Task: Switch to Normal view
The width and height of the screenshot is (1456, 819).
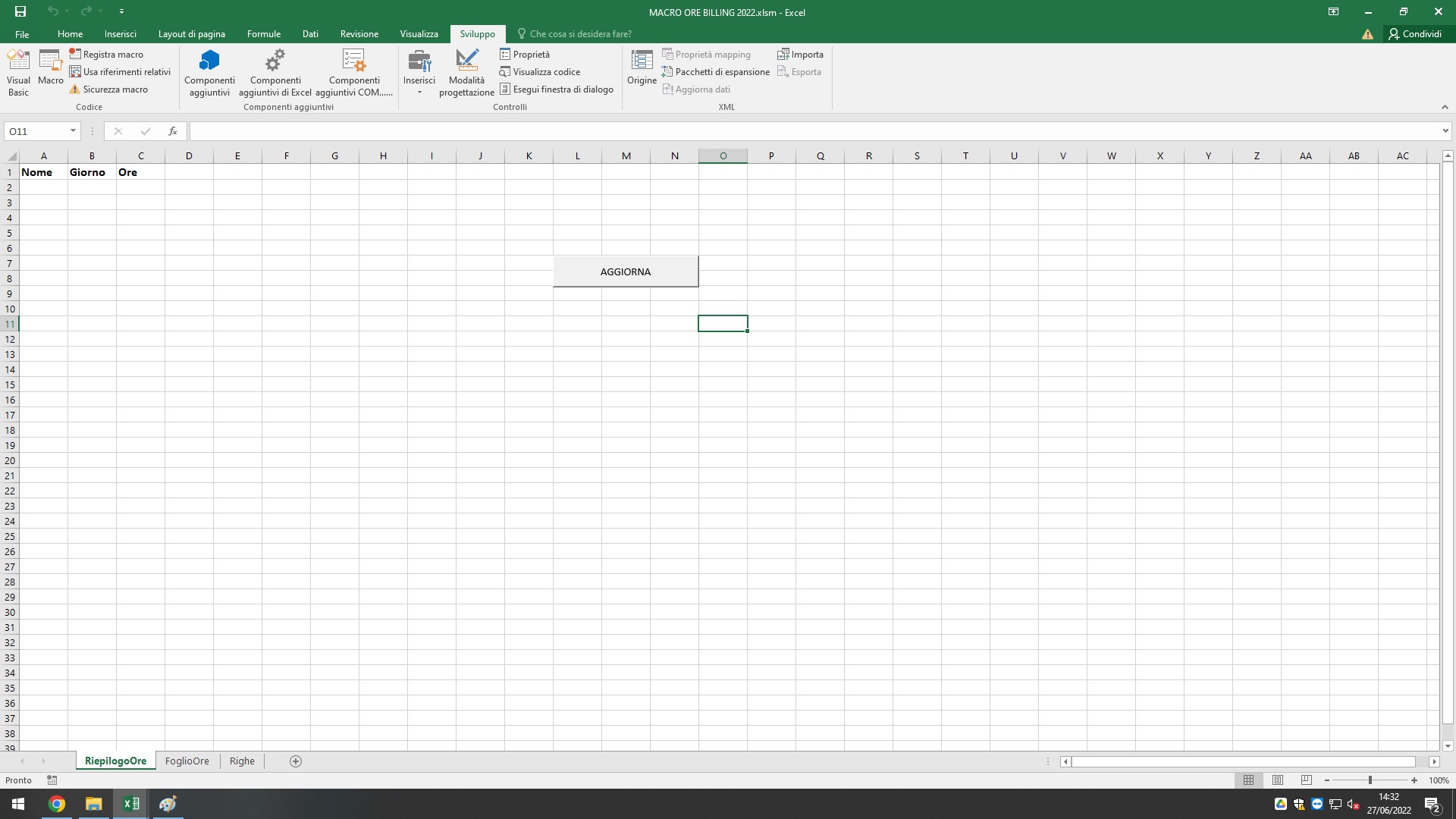Action: pos(1248,780)
